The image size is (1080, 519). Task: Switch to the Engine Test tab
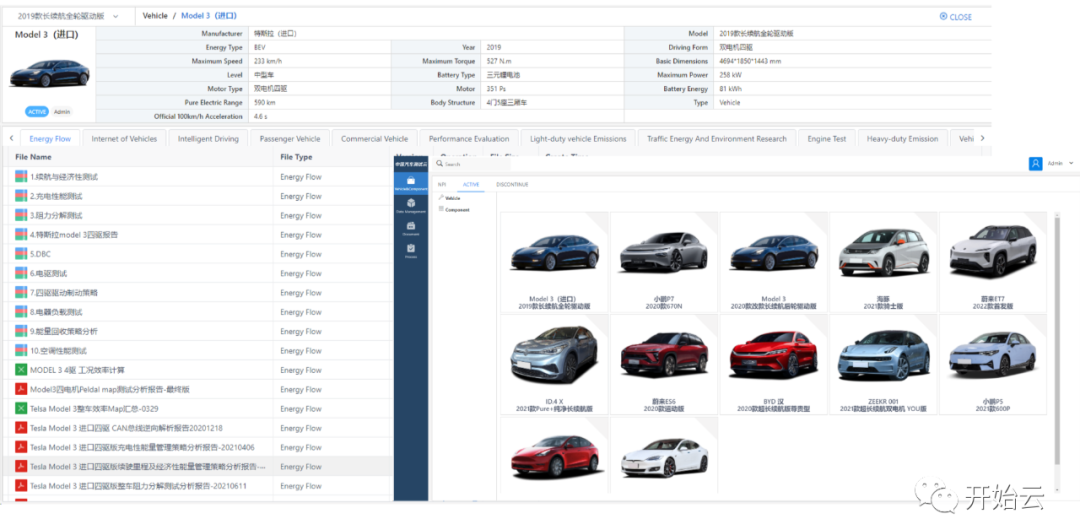coord(826,139)
